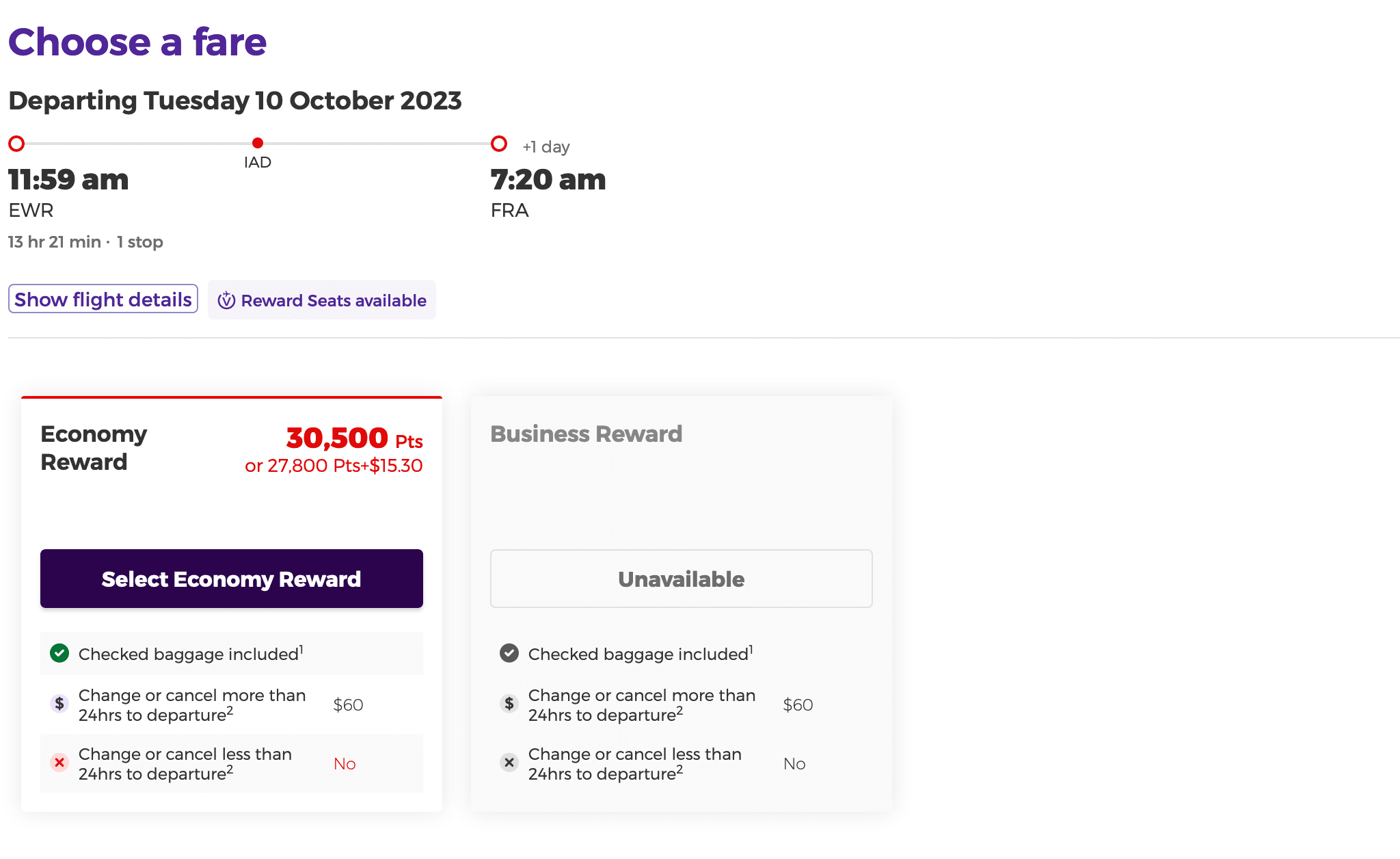Click the FRA arrival circle marker
The image size is (1400, 859).
click(499, 144)
